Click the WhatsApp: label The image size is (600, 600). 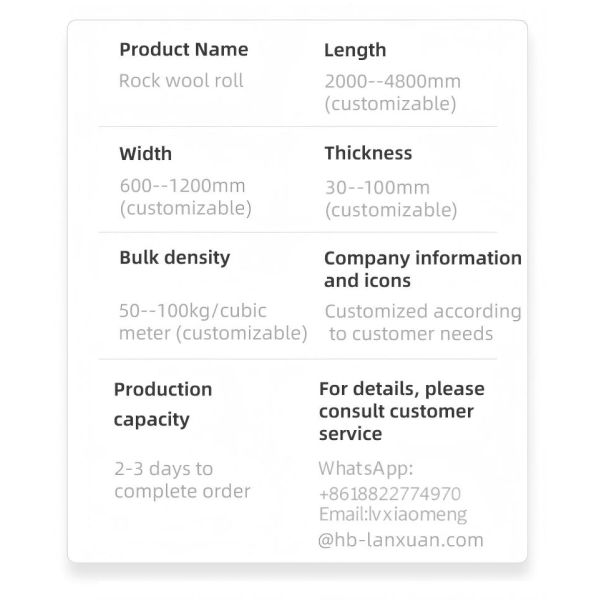[x=365, y=468]
